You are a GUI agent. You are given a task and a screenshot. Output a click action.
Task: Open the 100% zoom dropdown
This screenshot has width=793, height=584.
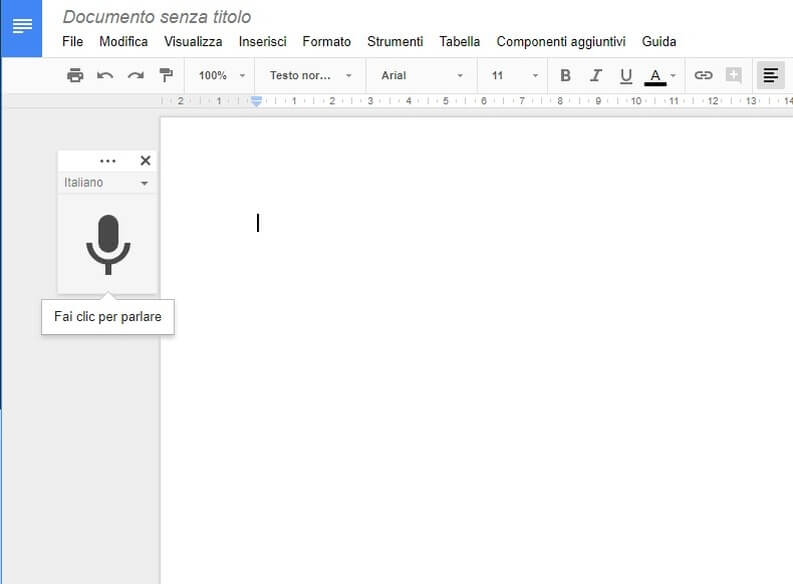click(220, 75)
